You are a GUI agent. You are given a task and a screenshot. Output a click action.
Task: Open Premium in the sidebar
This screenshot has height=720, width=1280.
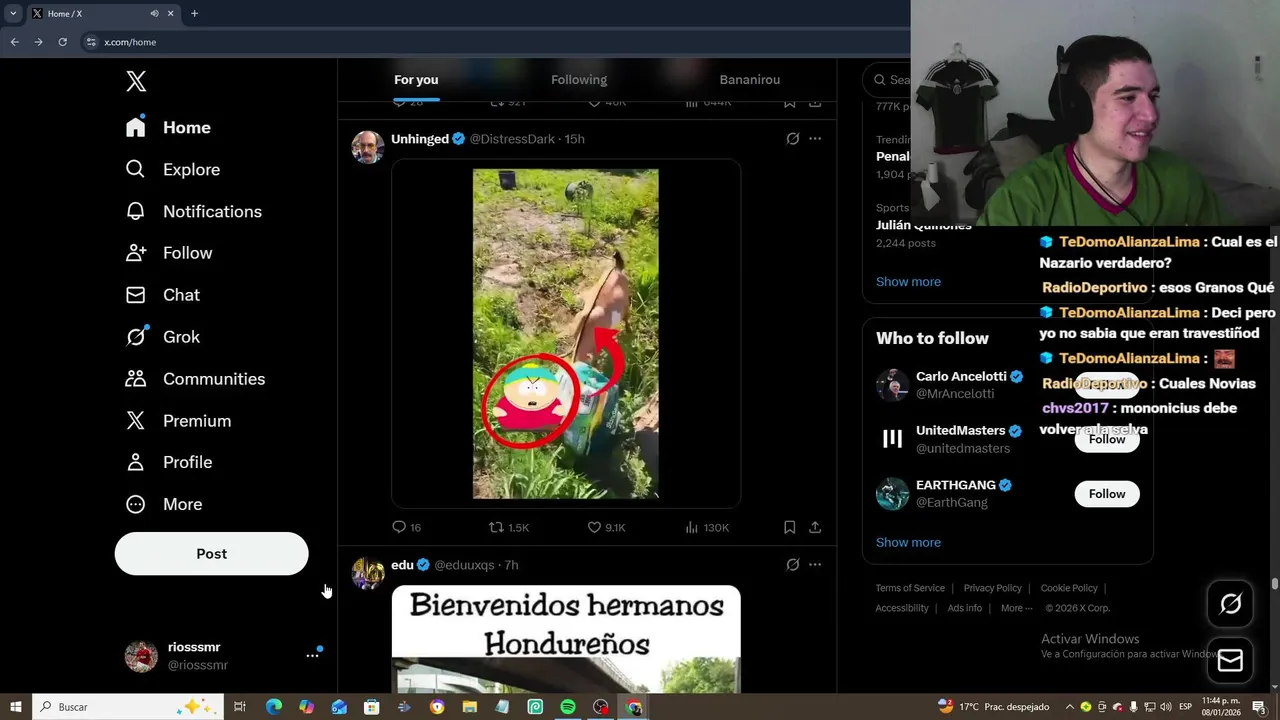[x=178, y=421]
